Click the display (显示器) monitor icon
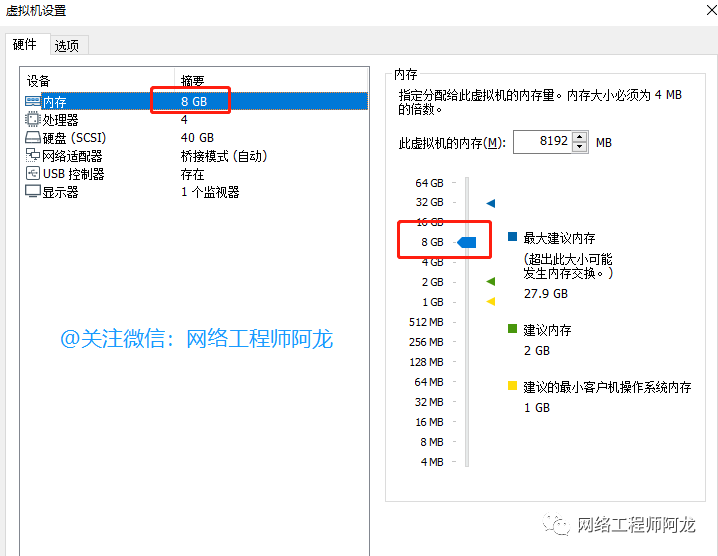 [33, 191]
